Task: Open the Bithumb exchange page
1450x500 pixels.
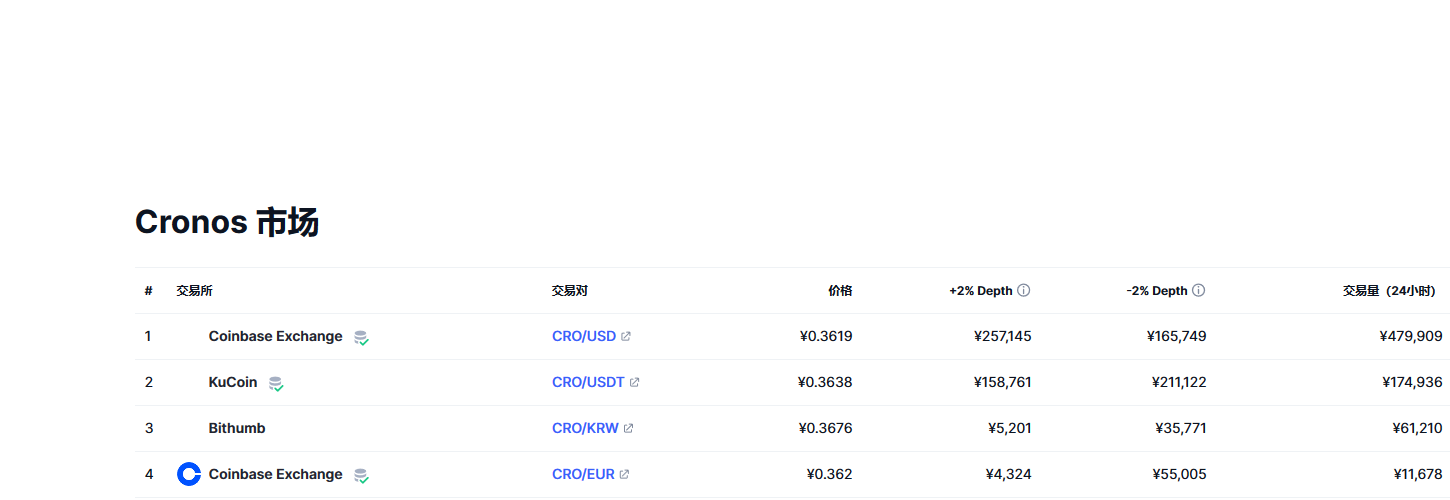Action: pyautogui.click(x=237, y=428)
